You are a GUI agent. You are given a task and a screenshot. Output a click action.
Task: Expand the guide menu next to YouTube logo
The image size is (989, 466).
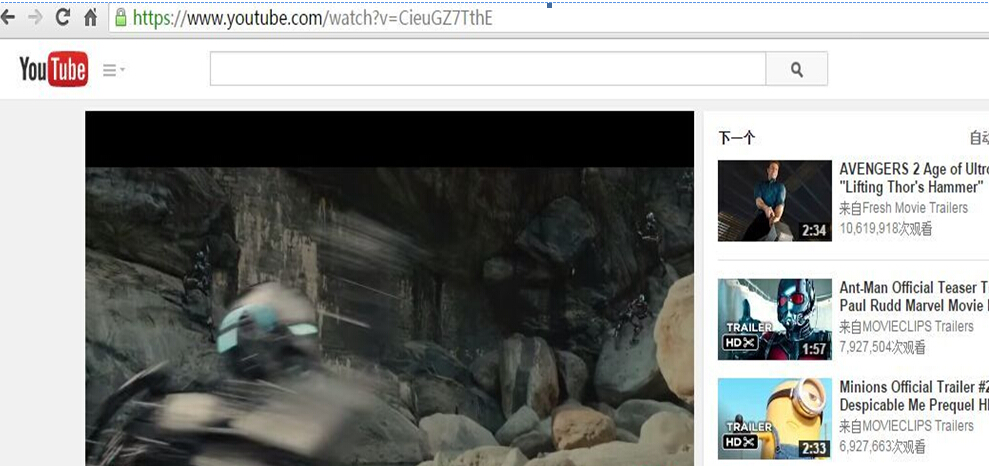(x=114, y=70)
